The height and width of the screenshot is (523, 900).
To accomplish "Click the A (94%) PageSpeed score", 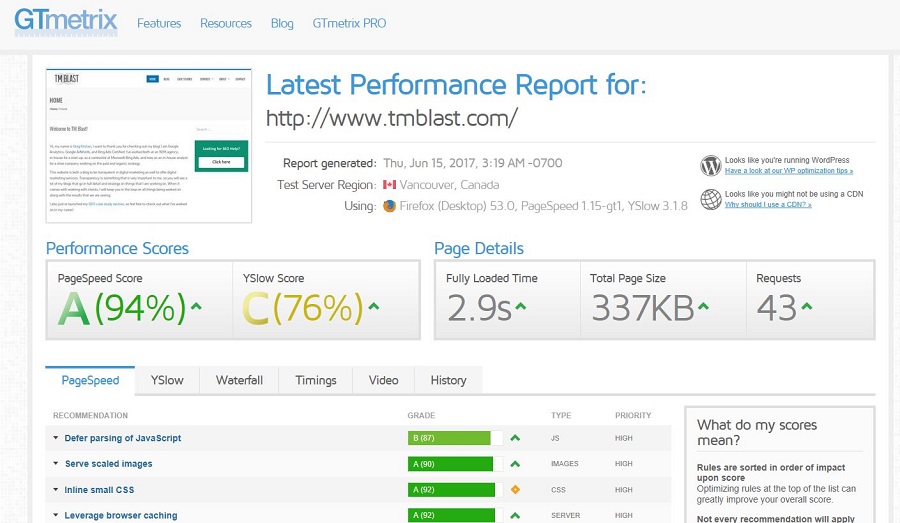I will (122, 308).
